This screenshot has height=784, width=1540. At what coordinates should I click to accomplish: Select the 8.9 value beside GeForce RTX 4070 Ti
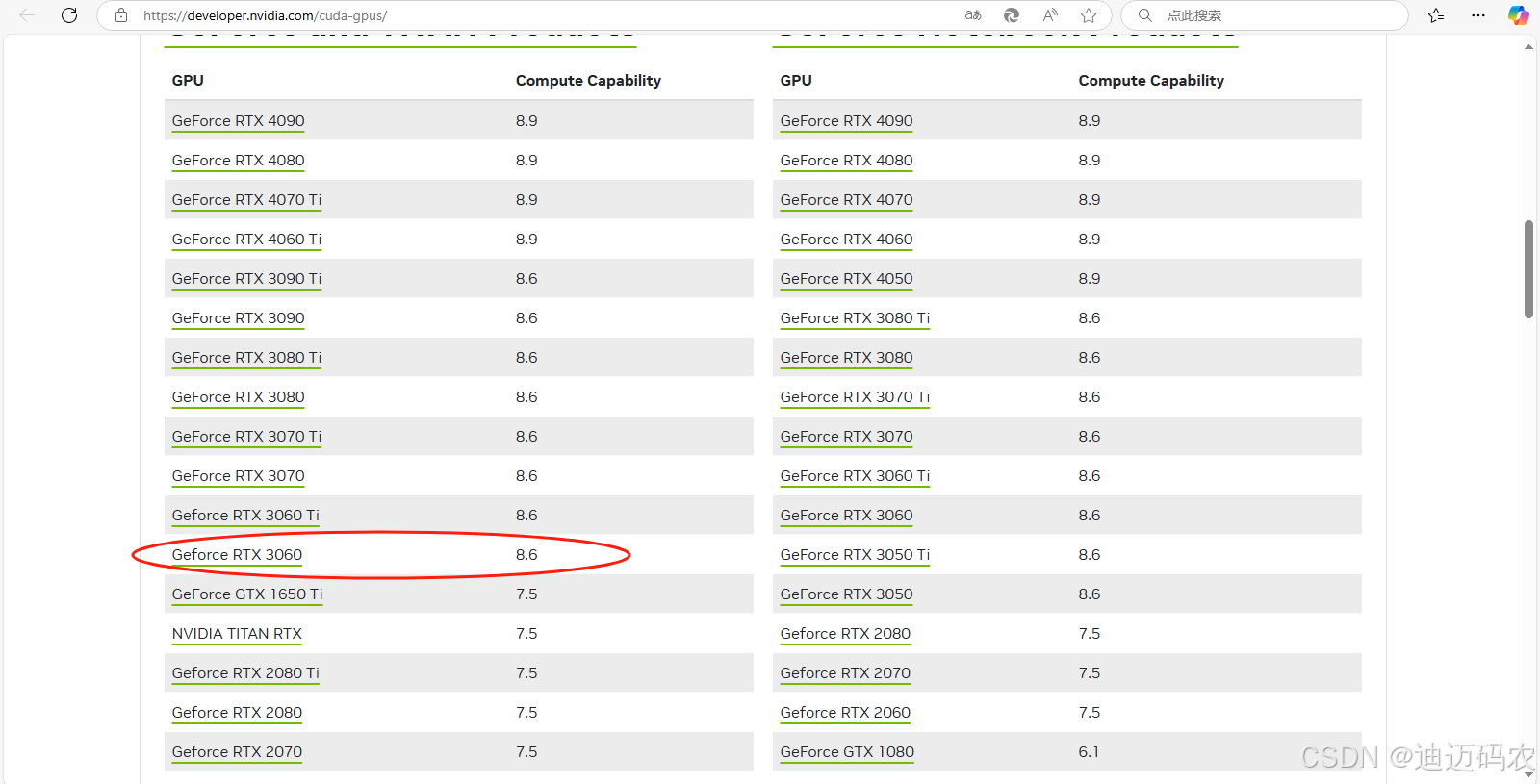click(526, 200)
